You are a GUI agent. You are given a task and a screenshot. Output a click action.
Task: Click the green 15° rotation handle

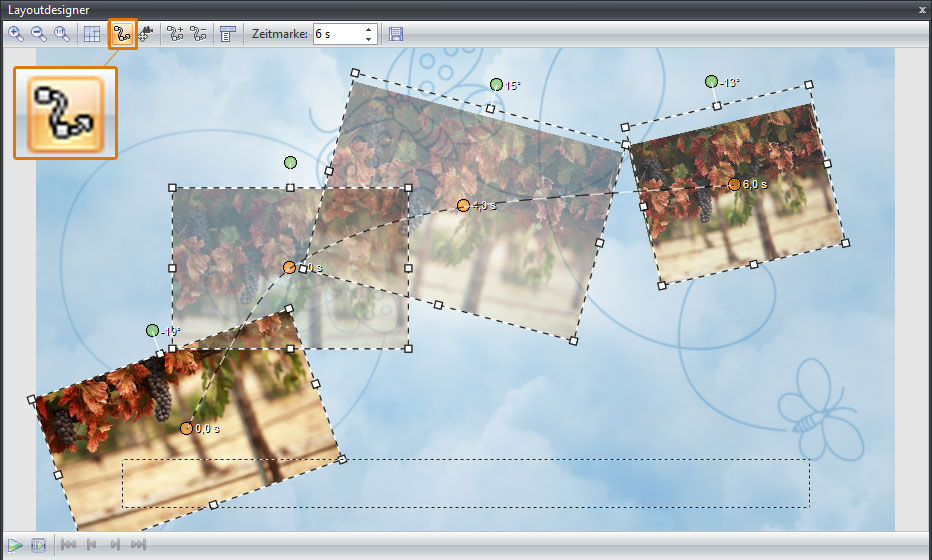[496, 85]
